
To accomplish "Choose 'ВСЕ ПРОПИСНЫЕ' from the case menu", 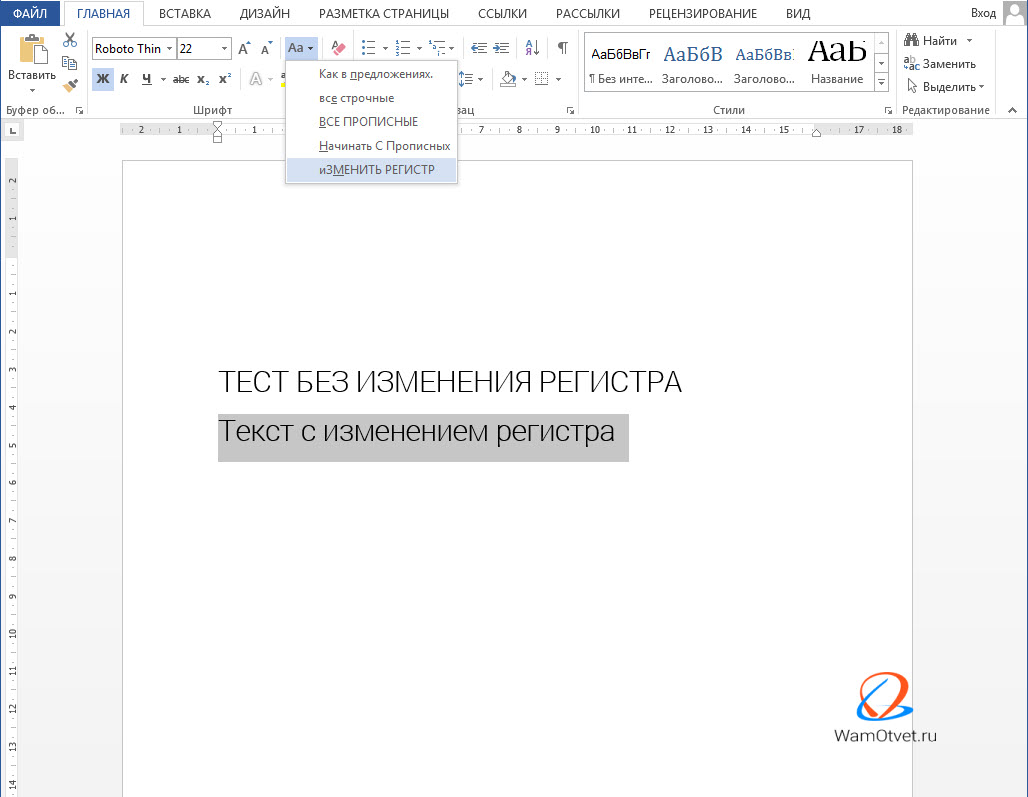I will (368, 122).
